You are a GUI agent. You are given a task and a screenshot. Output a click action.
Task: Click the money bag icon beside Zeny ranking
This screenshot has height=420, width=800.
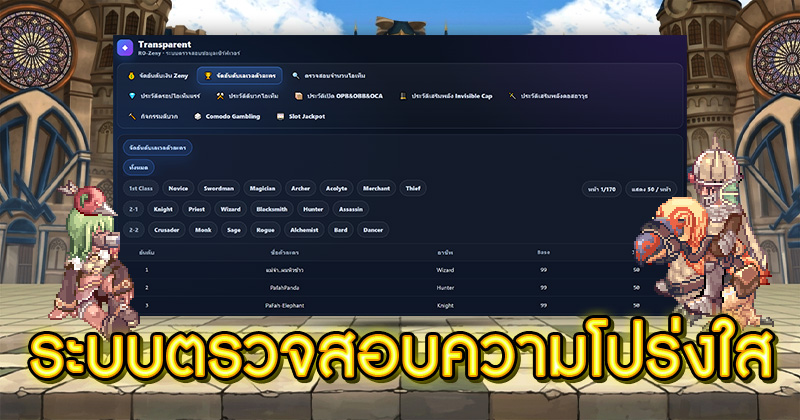[x=131, y=76]
